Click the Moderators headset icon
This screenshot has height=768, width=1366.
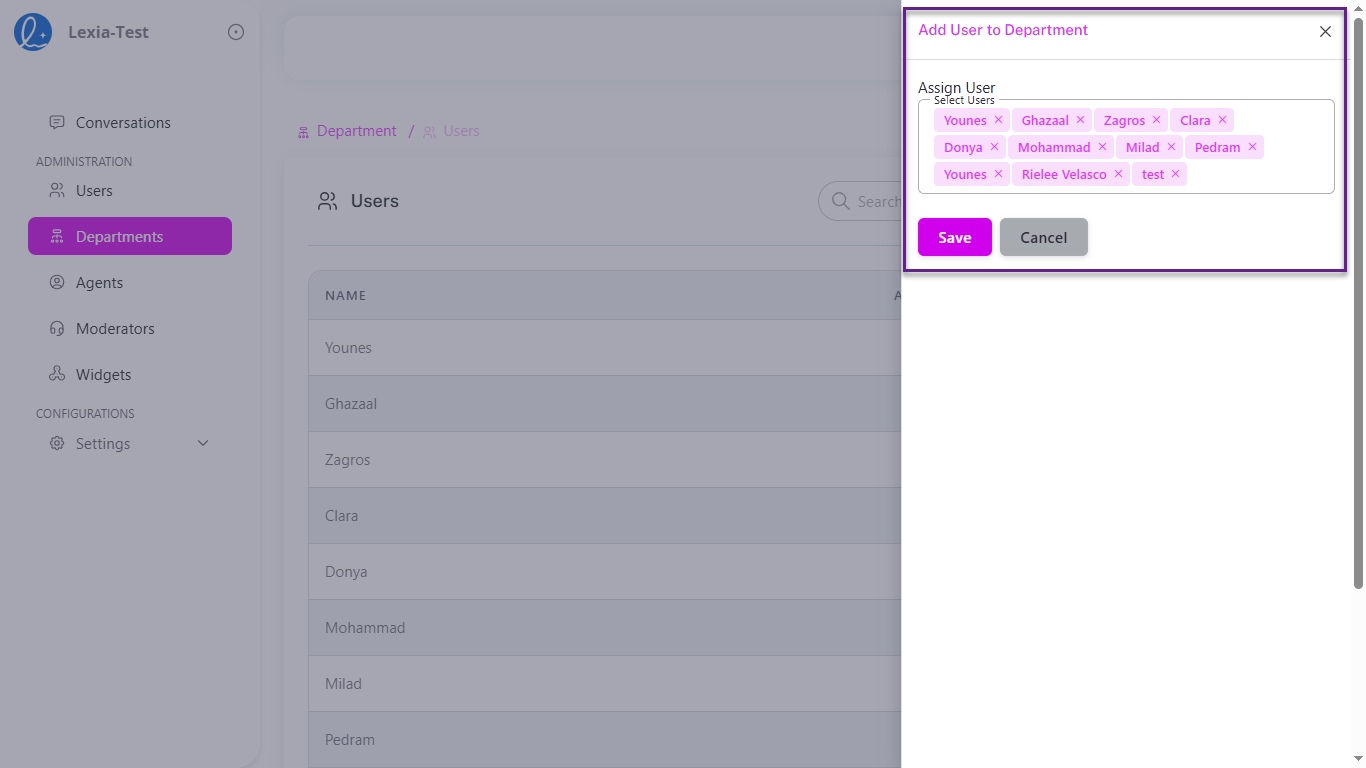click(x=56, y=328)
